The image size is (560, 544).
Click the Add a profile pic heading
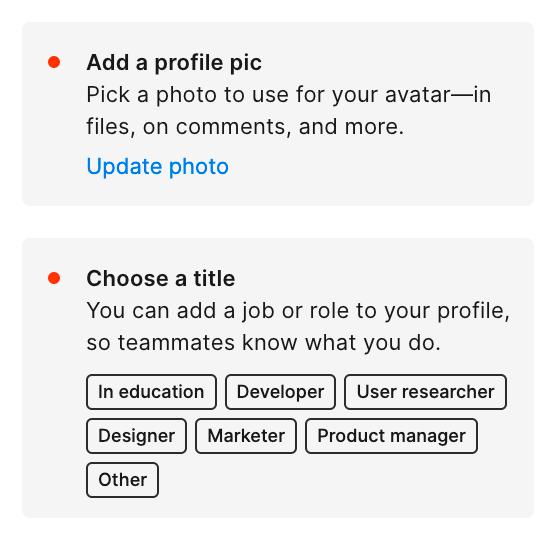pyautogui.click(x=174, y=63)
